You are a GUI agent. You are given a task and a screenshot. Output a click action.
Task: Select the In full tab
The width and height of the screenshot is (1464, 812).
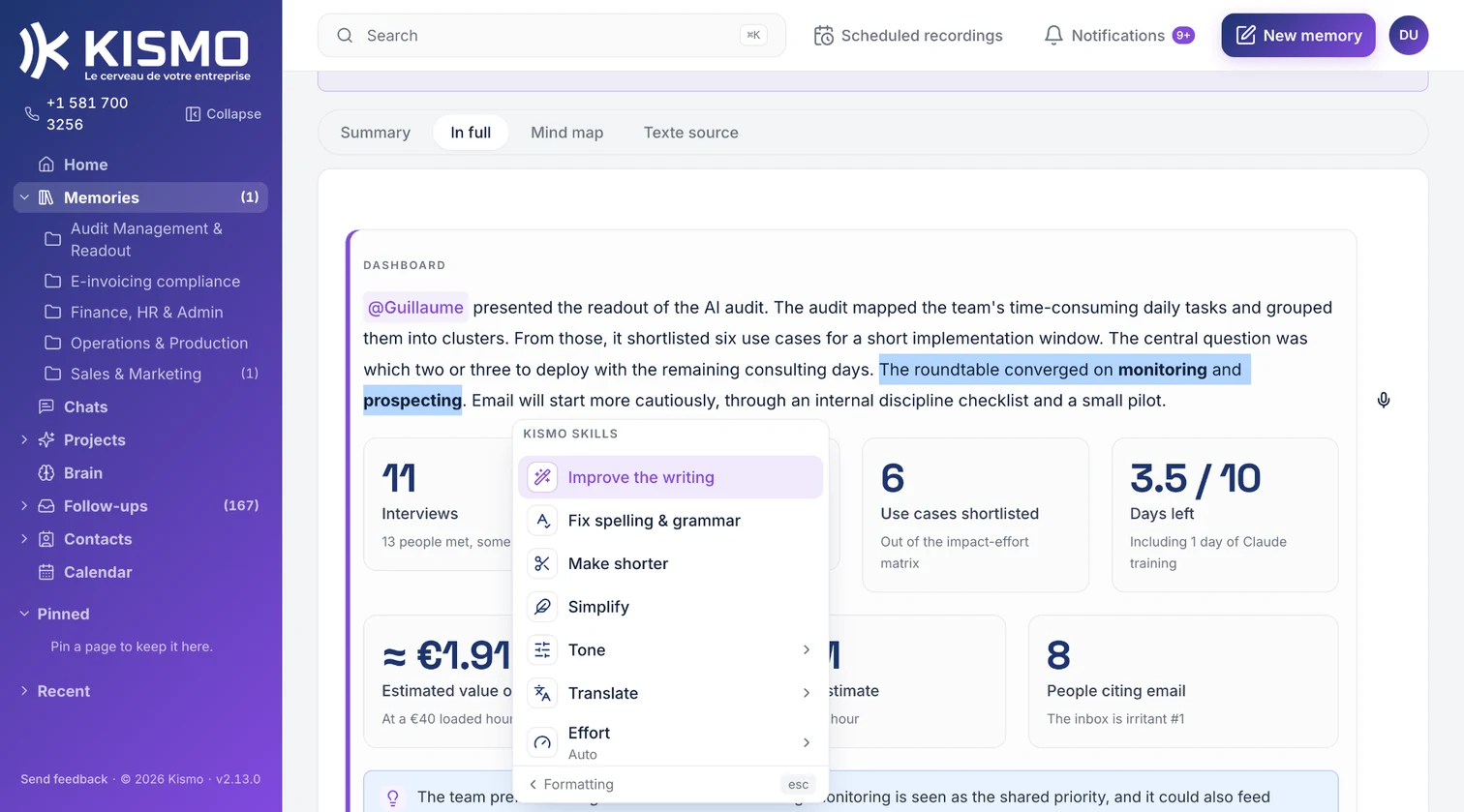[x=471, y=133]
